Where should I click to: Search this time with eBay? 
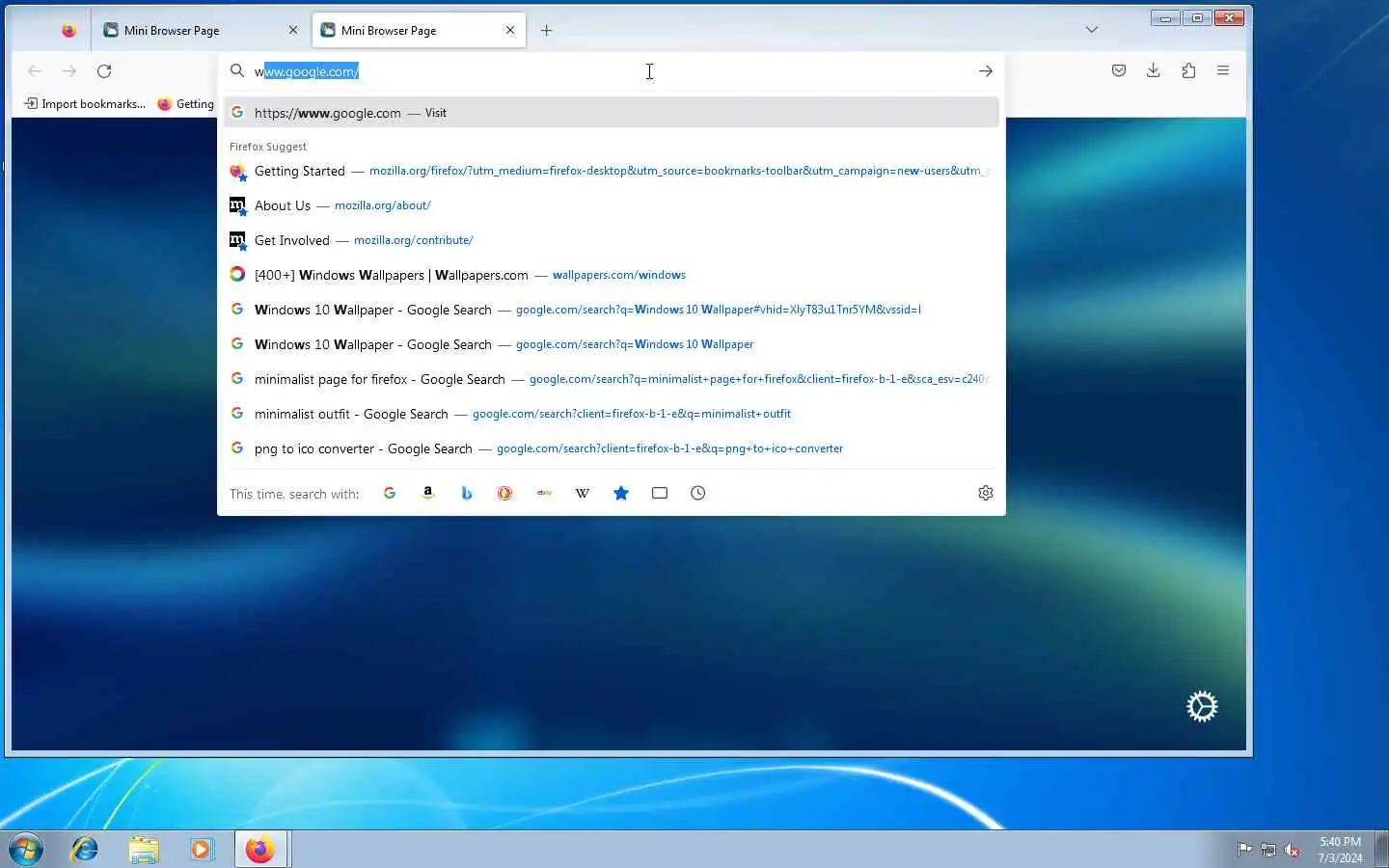click(544, 493)
